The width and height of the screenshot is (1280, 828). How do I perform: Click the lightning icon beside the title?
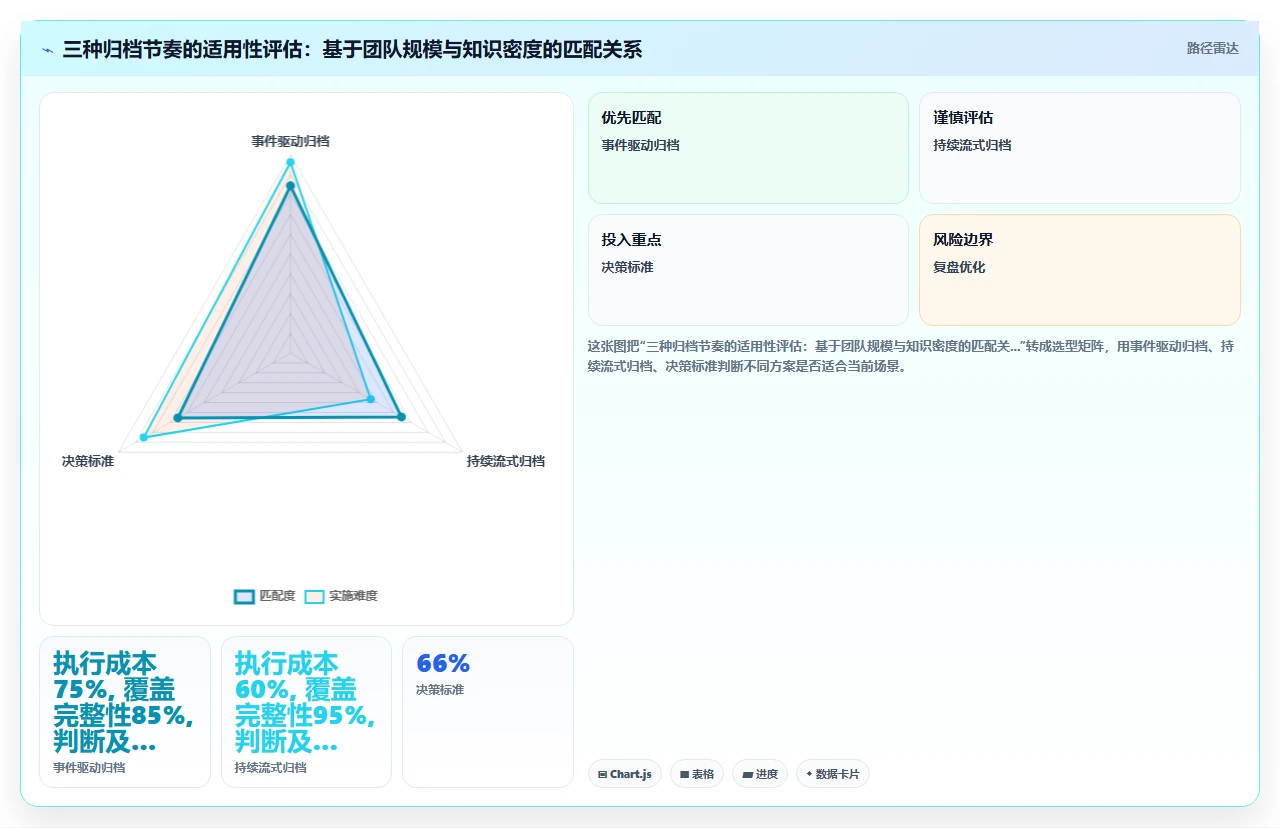click(x=48, y=49)
